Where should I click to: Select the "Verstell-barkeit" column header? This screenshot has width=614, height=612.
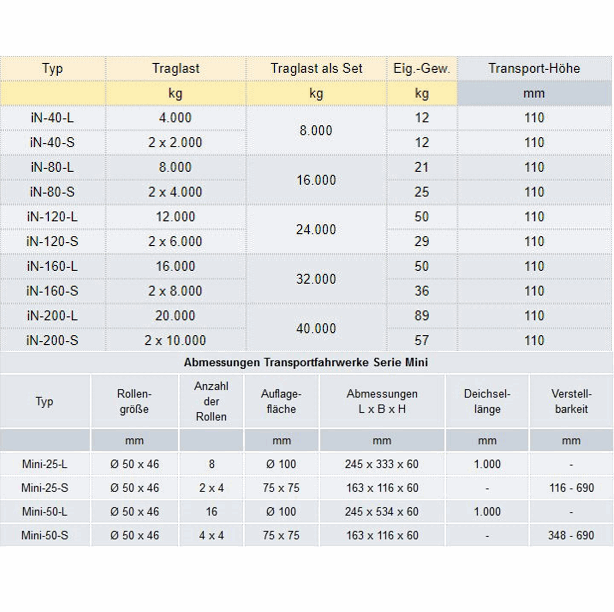click(571, 401)
